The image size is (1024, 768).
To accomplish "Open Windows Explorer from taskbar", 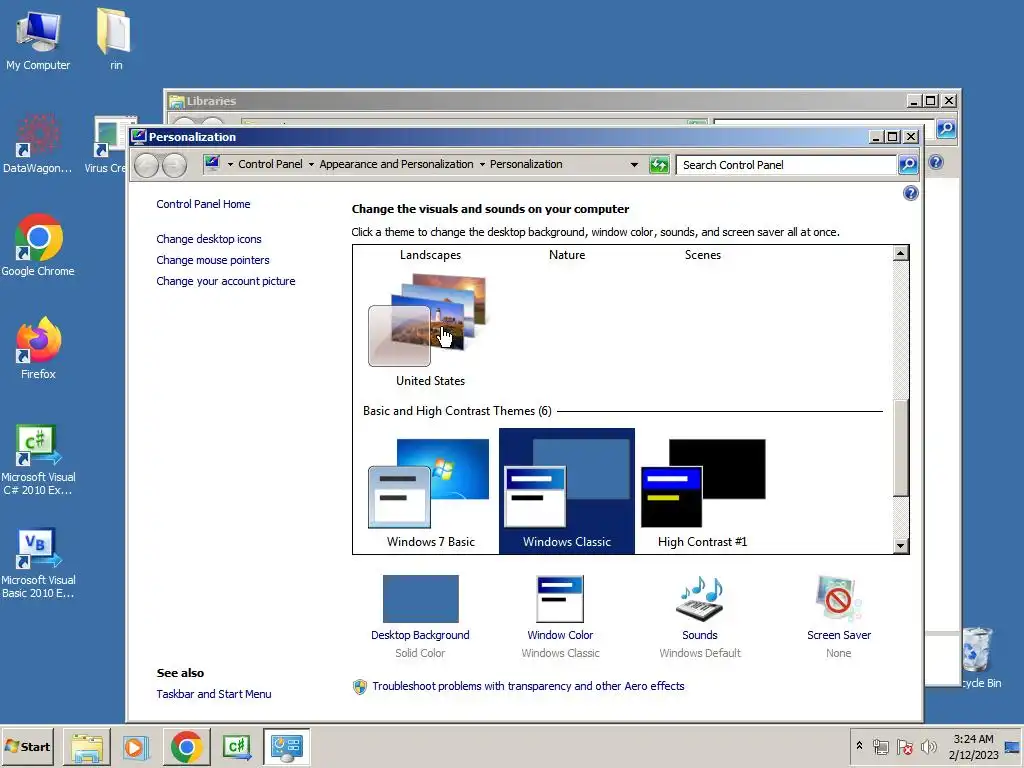I will [x=86, y=746].
